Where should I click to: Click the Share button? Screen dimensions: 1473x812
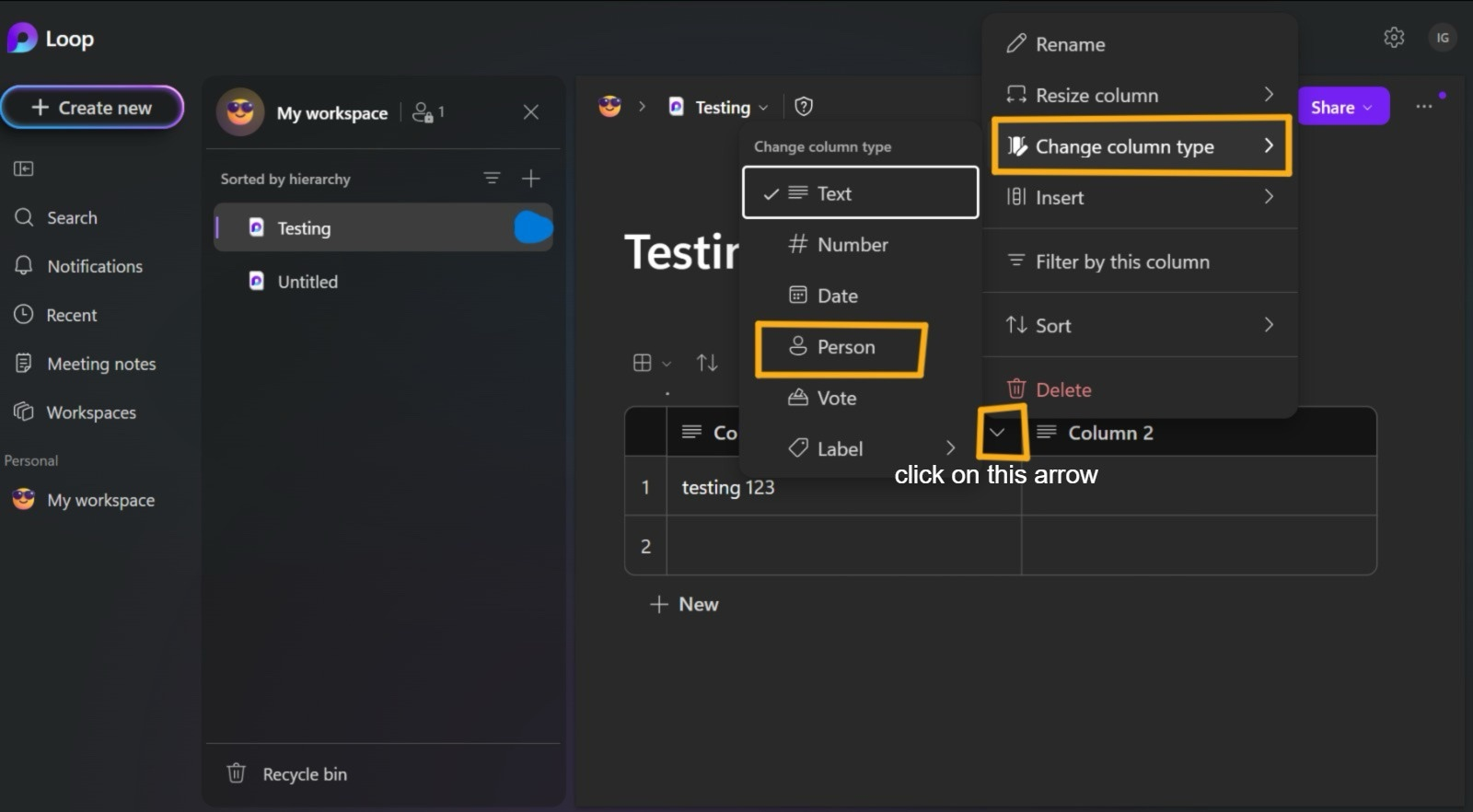[1343, 108]
